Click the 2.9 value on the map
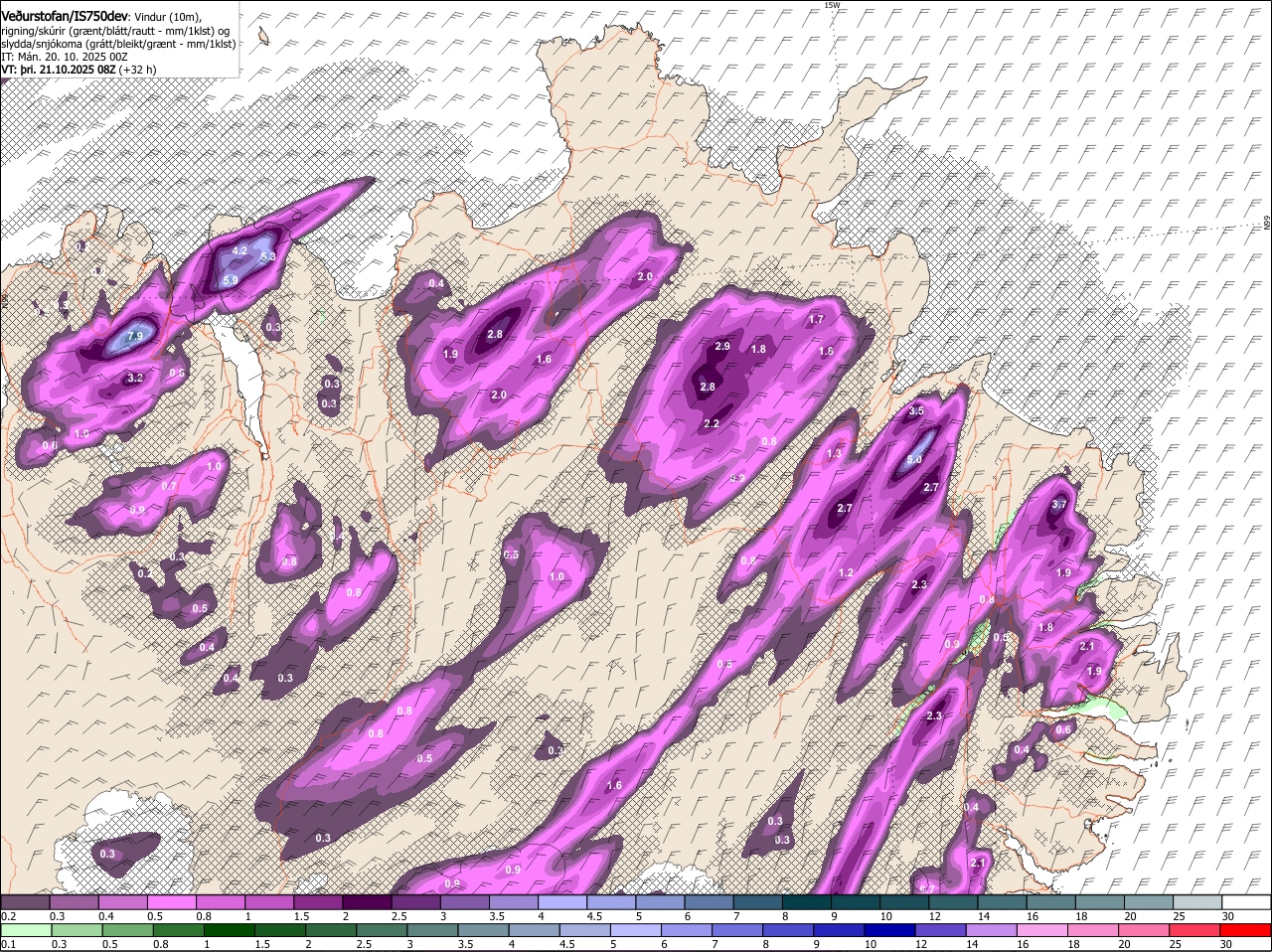 point(722,346)
